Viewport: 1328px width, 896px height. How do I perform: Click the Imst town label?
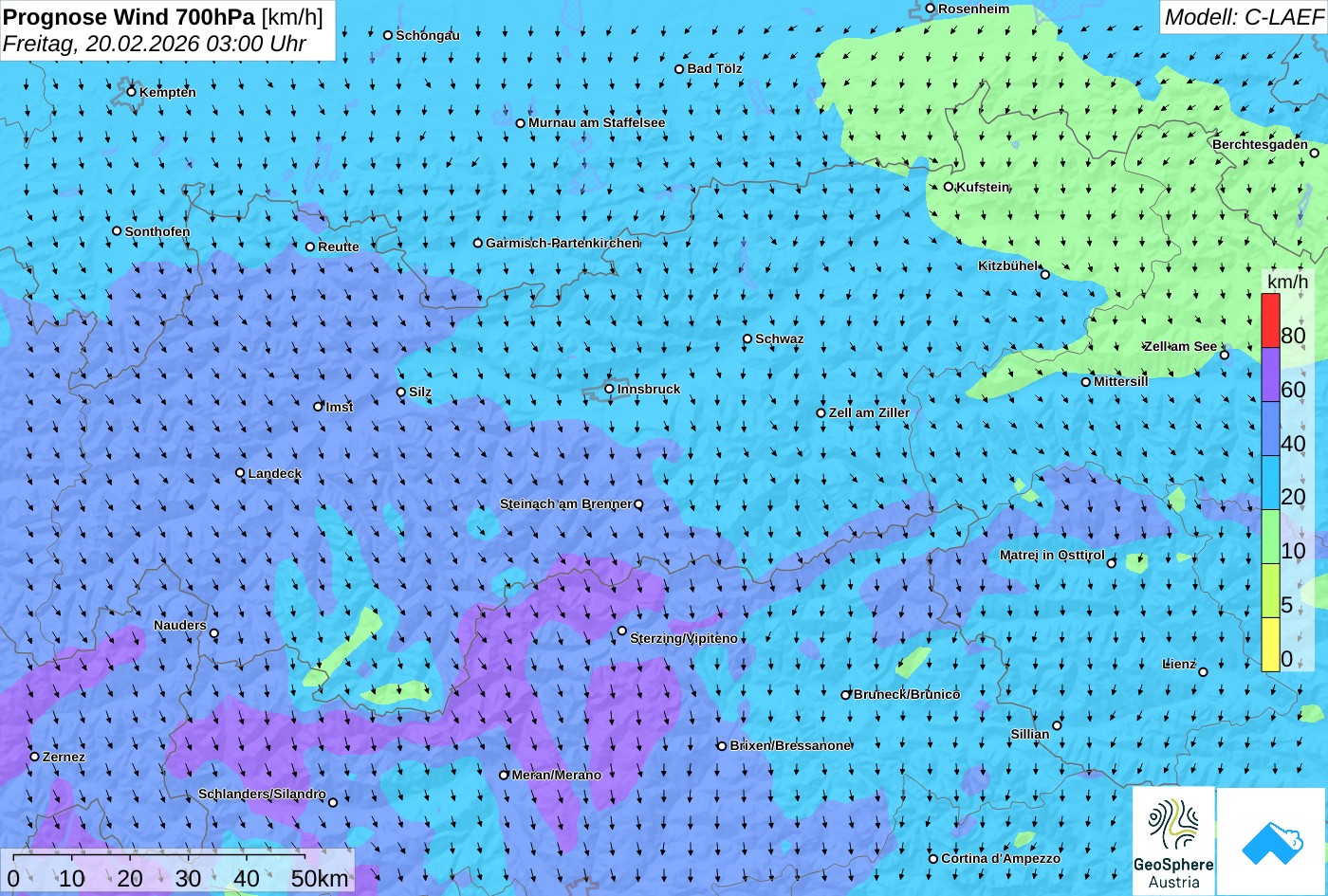tap(340, 407)
